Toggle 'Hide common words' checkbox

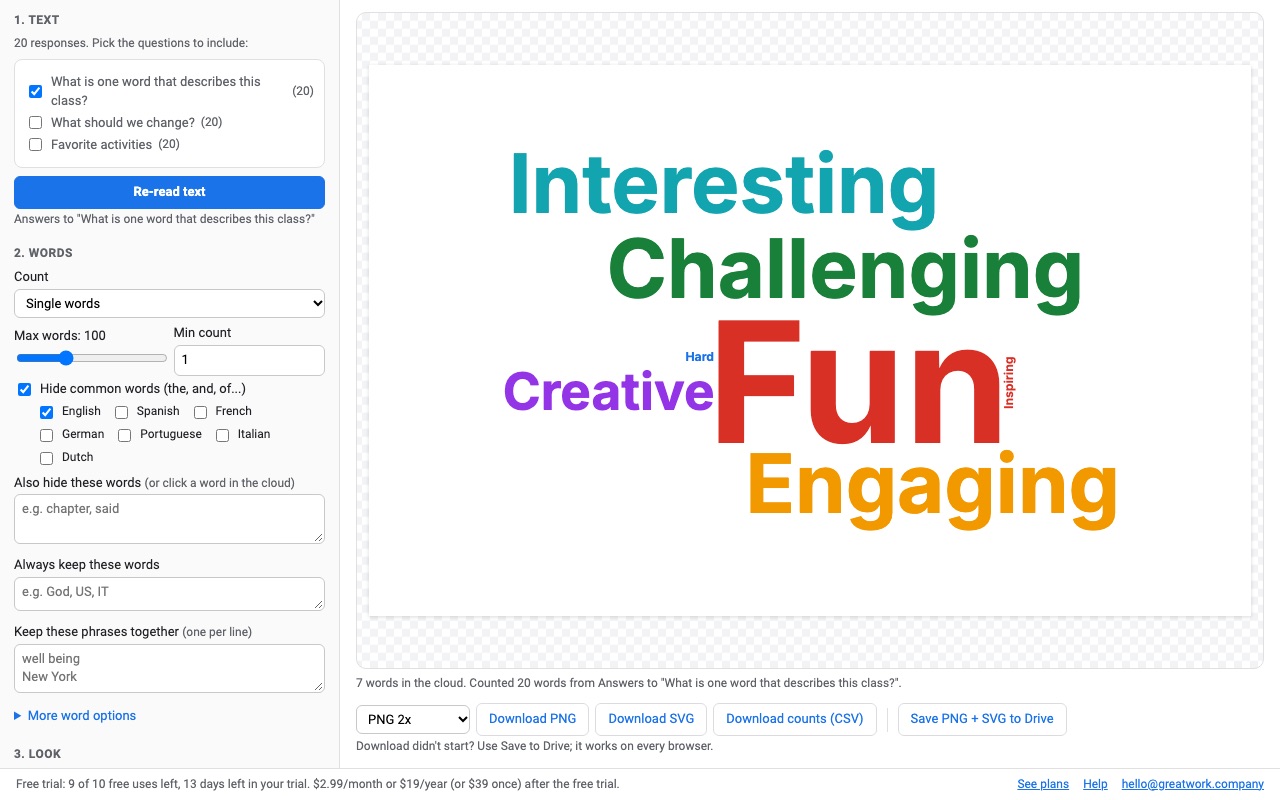pyautogui.click(x=25, y=389)
